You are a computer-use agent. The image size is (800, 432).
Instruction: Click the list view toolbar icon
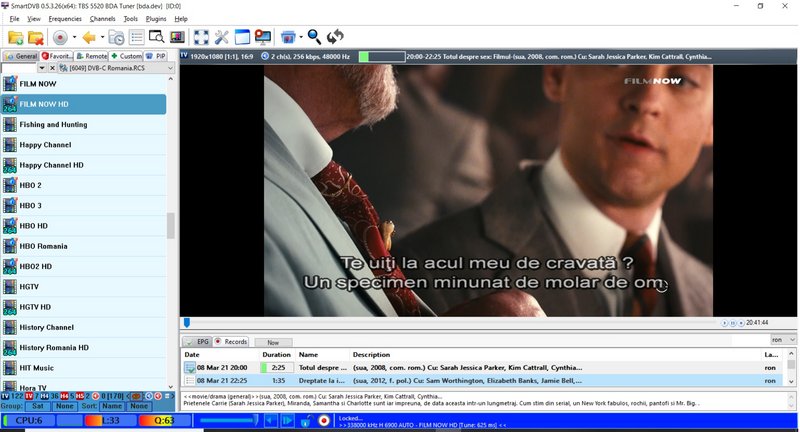pyautogui.click(x=136, y=37)
